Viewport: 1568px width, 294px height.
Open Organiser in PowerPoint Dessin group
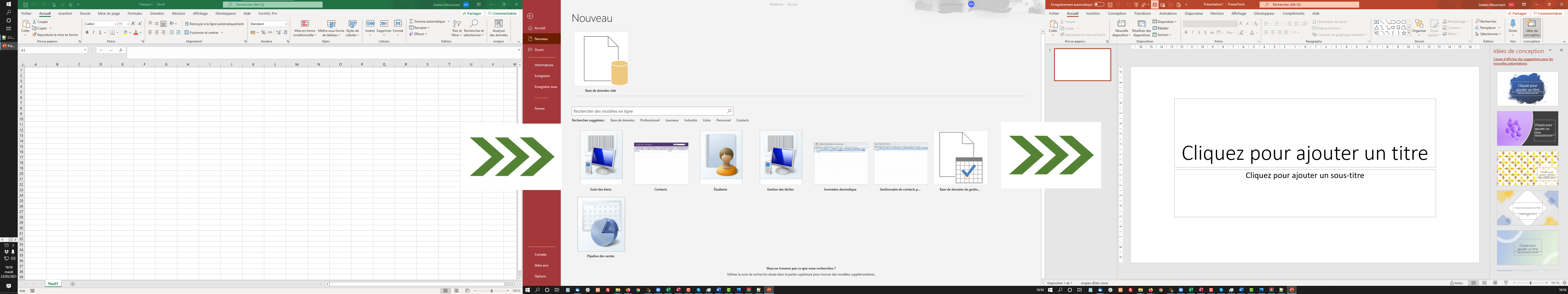click(x=1419, y=29)
